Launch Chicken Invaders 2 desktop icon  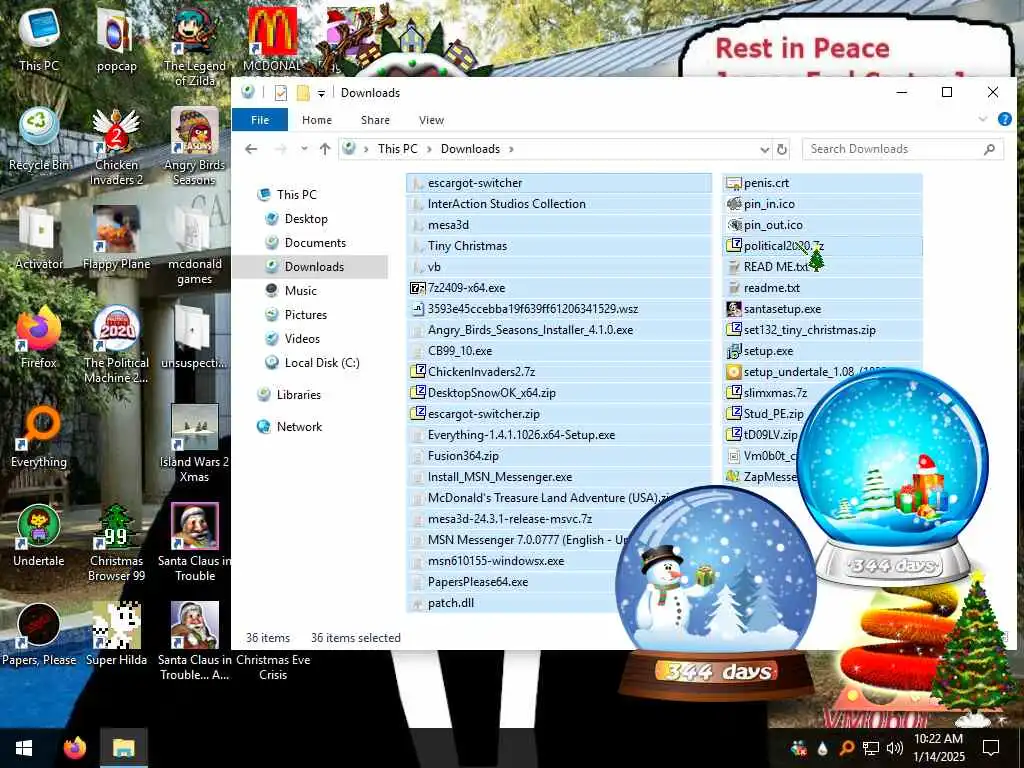click(116, 146)
